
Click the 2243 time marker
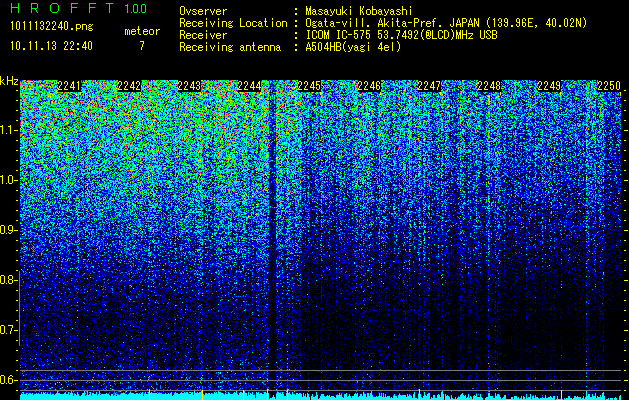coord(189,86)
